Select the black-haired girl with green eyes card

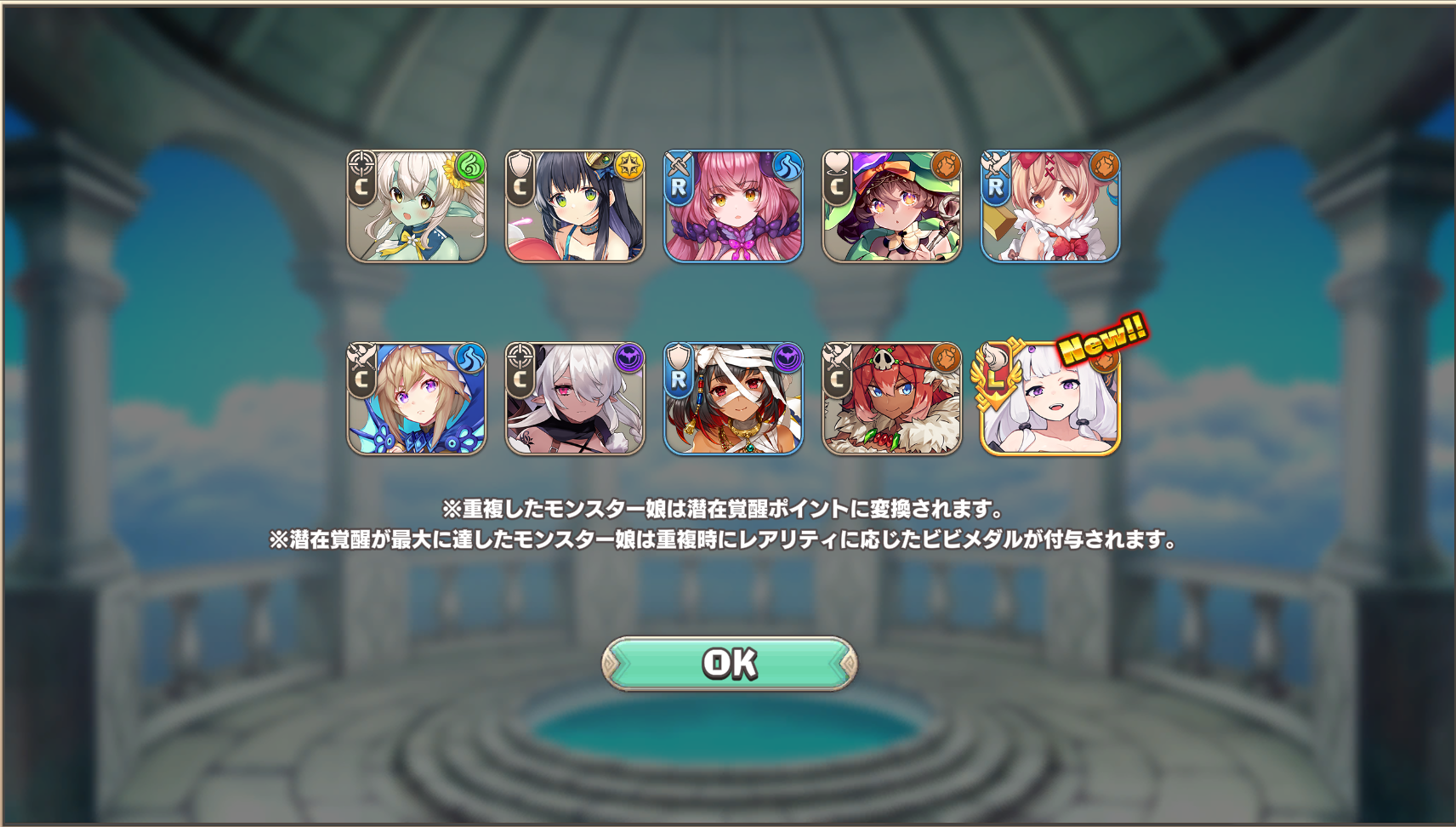pos(575,206)
